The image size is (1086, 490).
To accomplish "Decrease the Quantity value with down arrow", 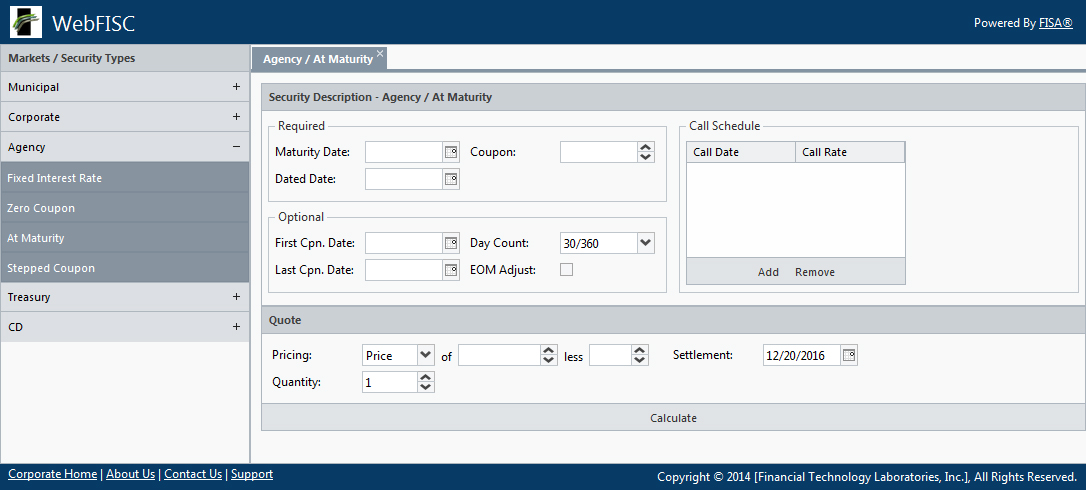I will pos(426,387).
